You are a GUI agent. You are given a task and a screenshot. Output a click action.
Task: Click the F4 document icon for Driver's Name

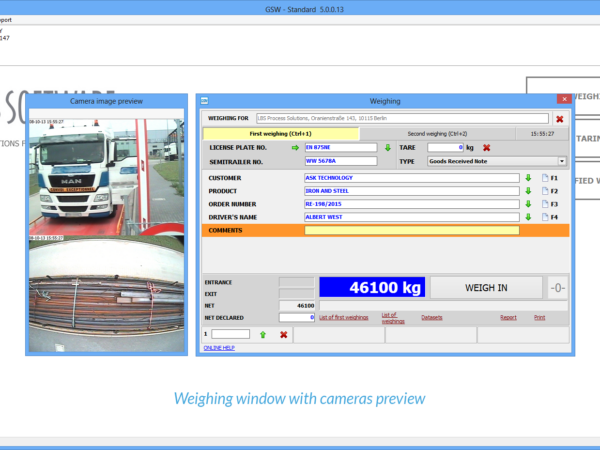[545, 217]
